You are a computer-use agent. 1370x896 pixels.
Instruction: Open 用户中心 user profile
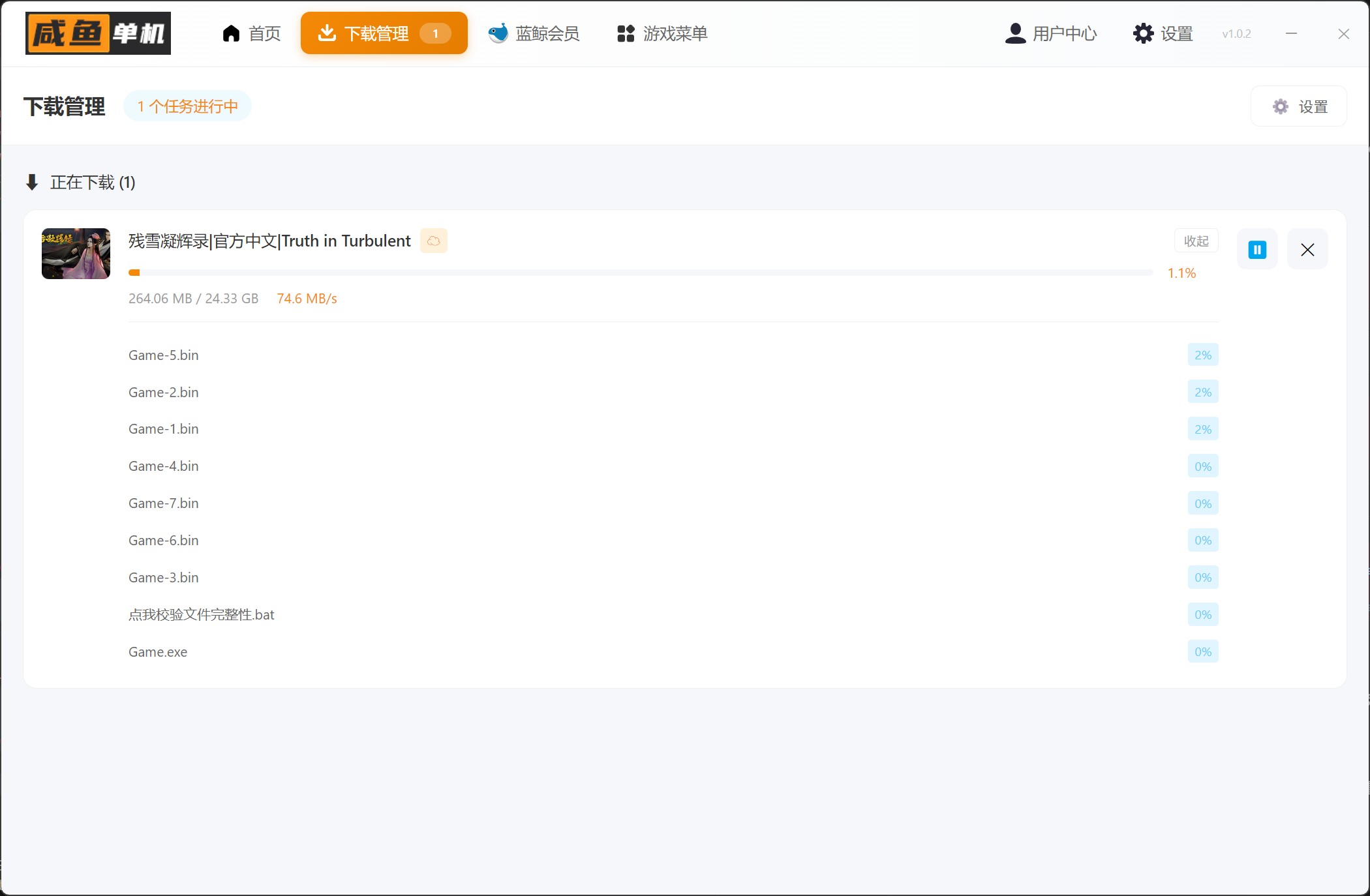click(x=1051, y=33)
